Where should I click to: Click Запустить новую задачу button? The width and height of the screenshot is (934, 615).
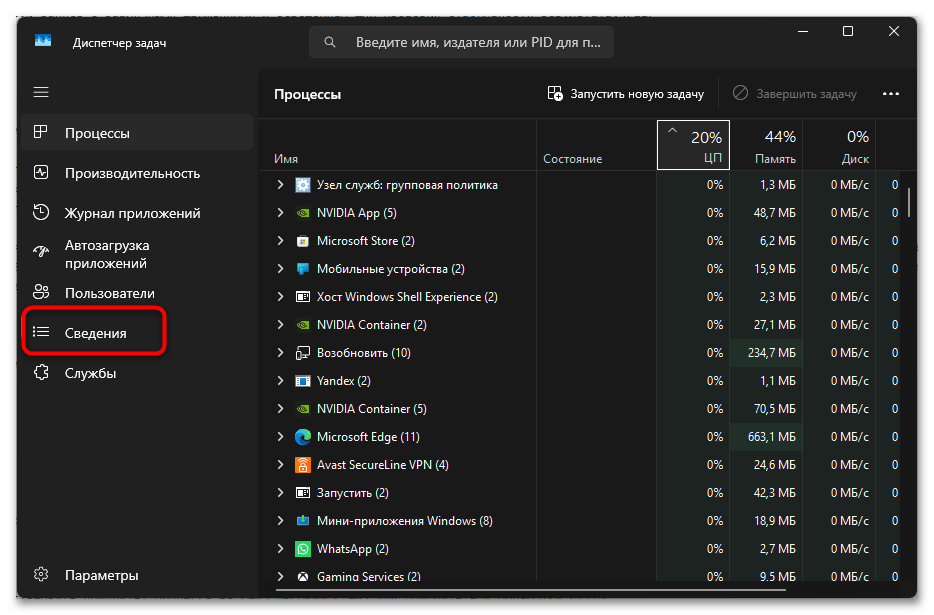coord(626,94)
